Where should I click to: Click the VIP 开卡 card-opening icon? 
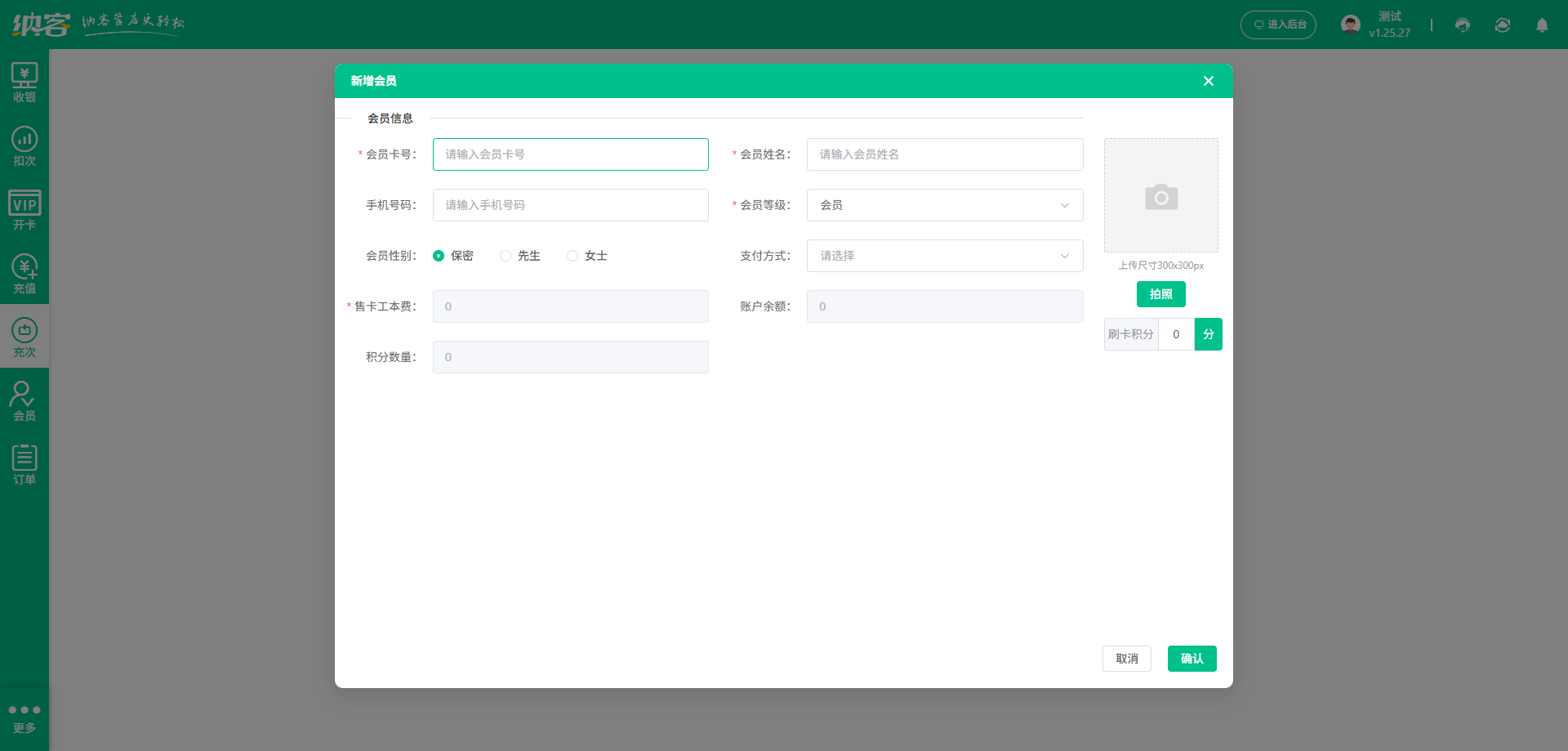click(24, 211)
